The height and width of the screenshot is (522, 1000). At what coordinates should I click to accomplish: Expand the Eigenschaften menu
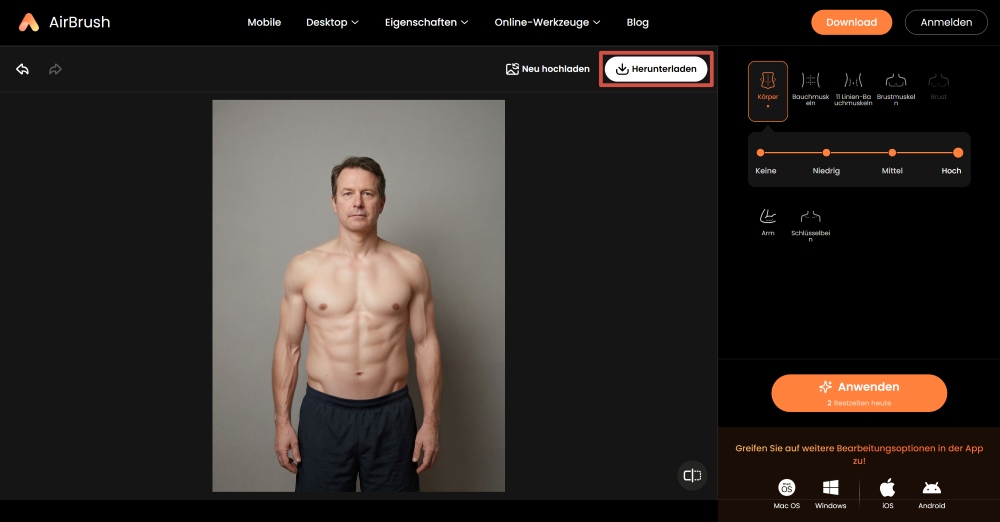coord(427,22)
